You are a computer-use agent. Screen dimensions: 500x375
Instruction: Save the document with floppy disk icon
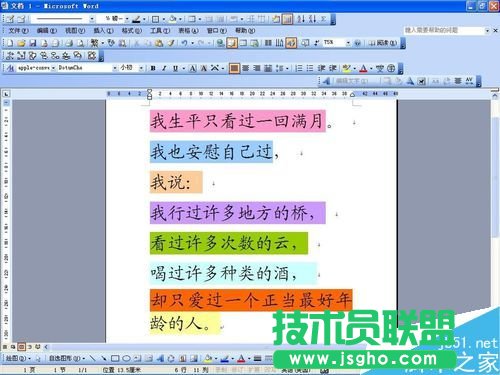coord(33,43)
